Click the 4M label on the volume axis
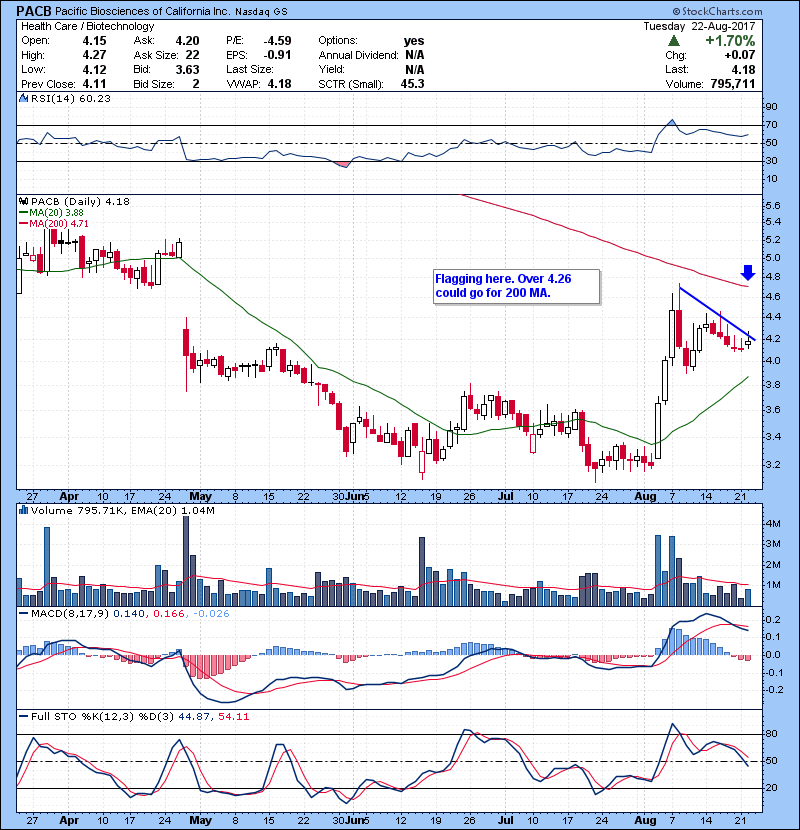Viewport: 800px width, 830px height. [x=773, y=524]
